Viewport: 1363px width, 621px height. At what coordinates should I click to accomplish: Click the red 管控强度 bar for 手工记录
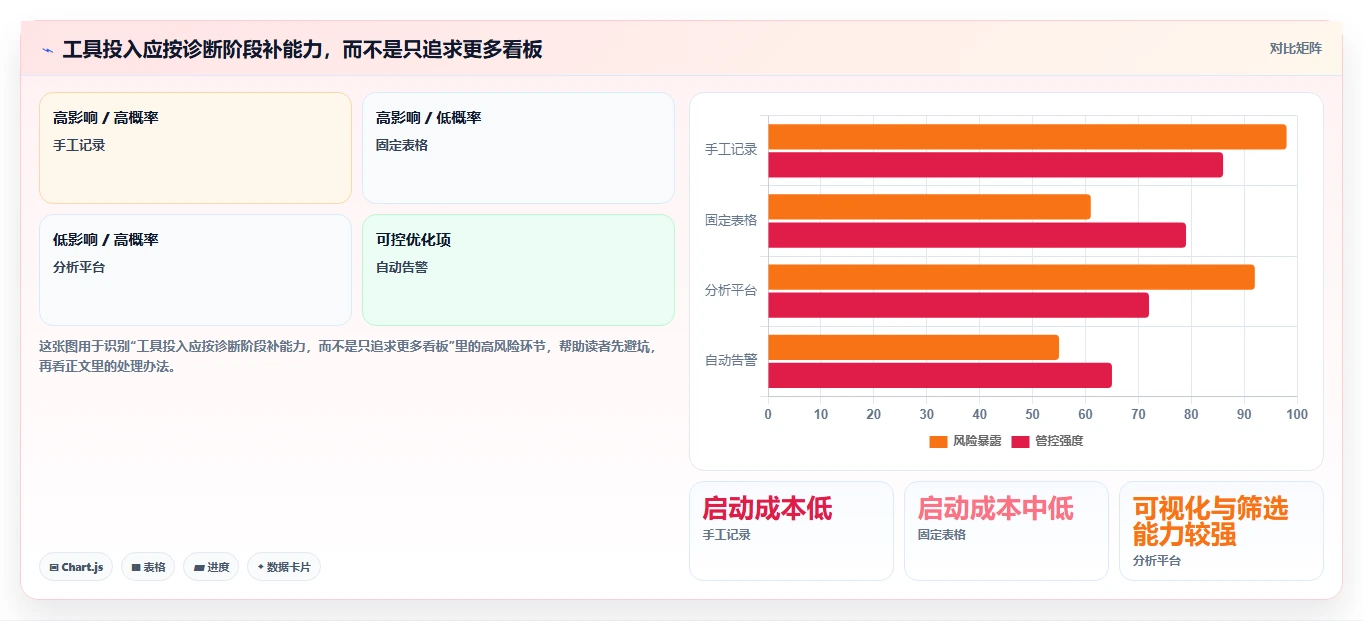pos(995,165)
